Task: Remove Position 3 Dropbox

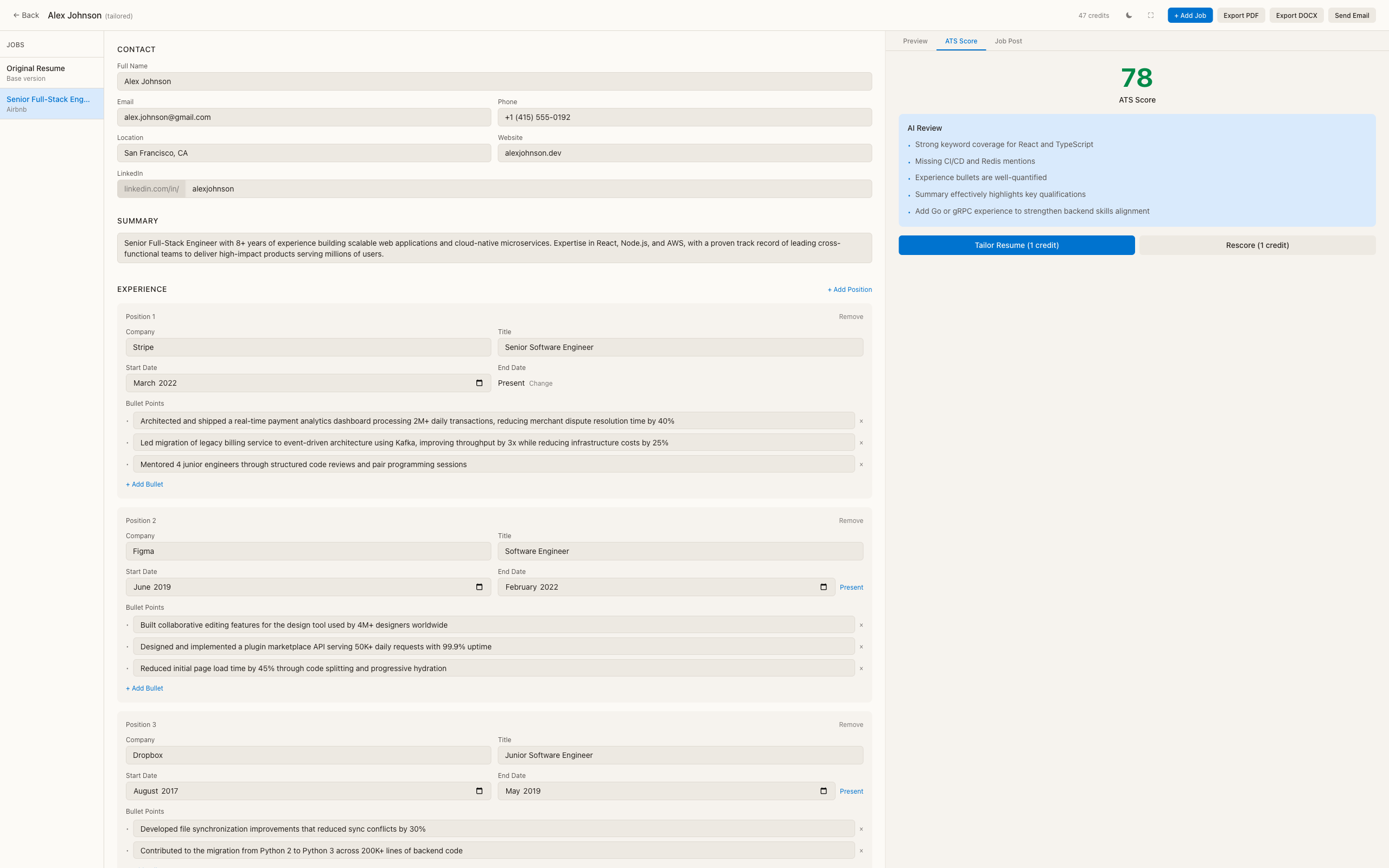Action: pos(851,724)
